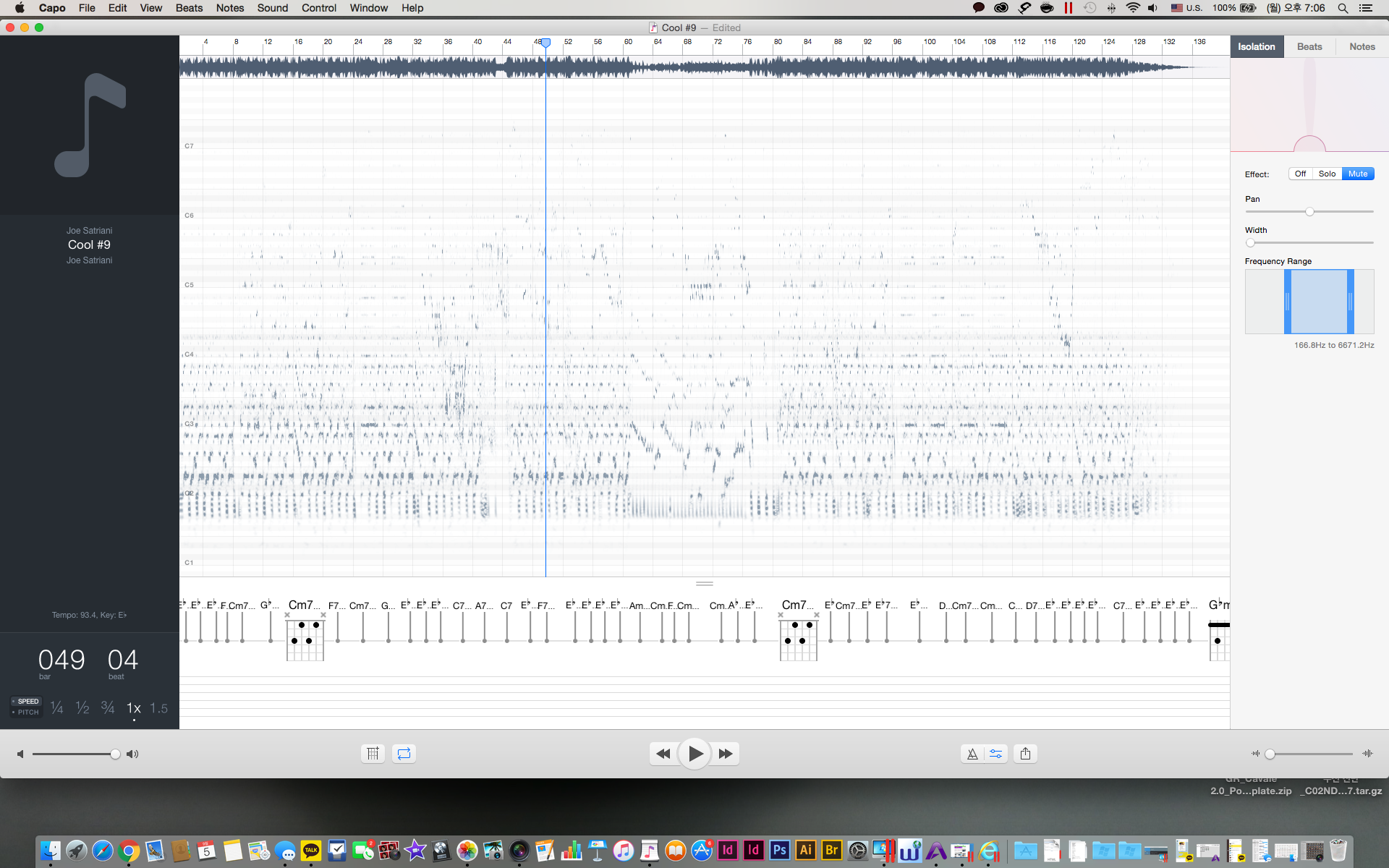Click the share export icon
Screen dimensions: 1389x868
click(x=1025, y=754)
